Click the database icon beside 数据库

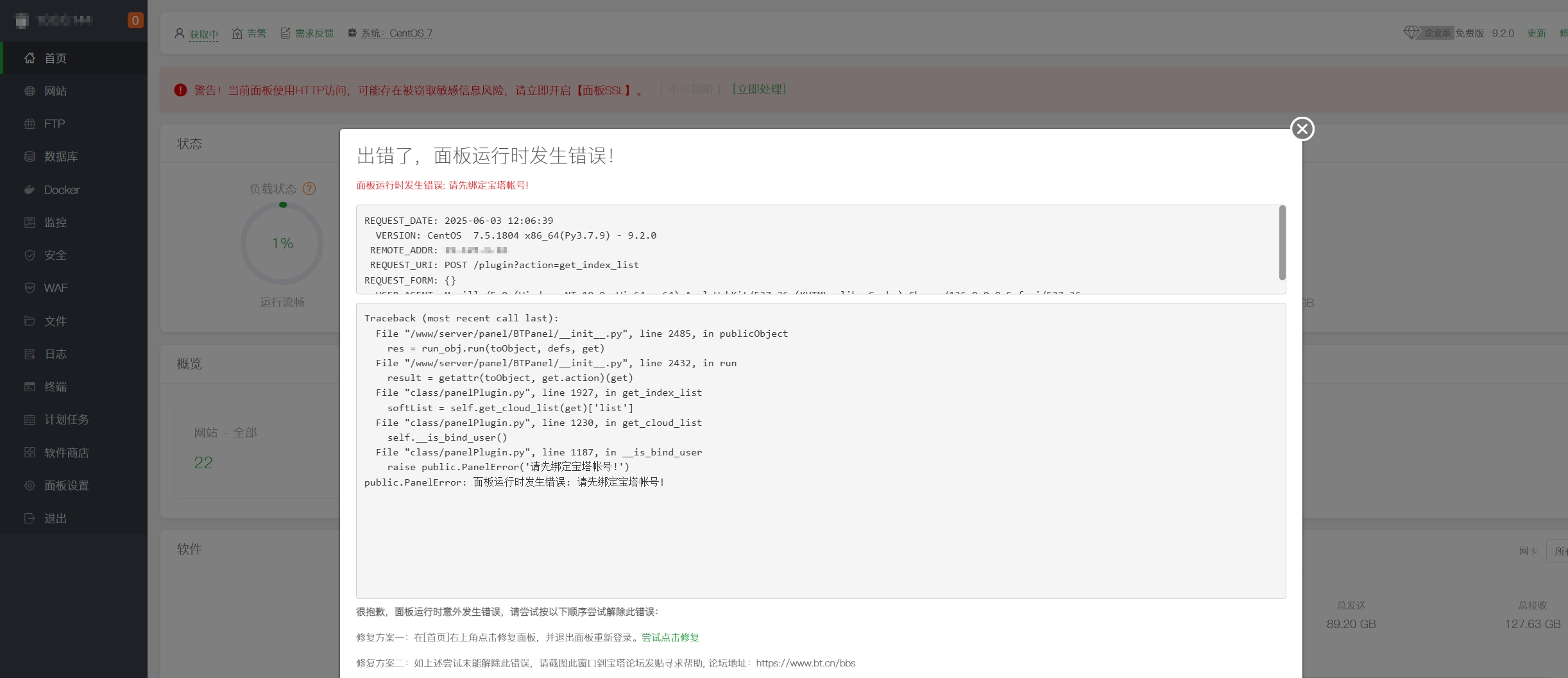click(30, 157)
